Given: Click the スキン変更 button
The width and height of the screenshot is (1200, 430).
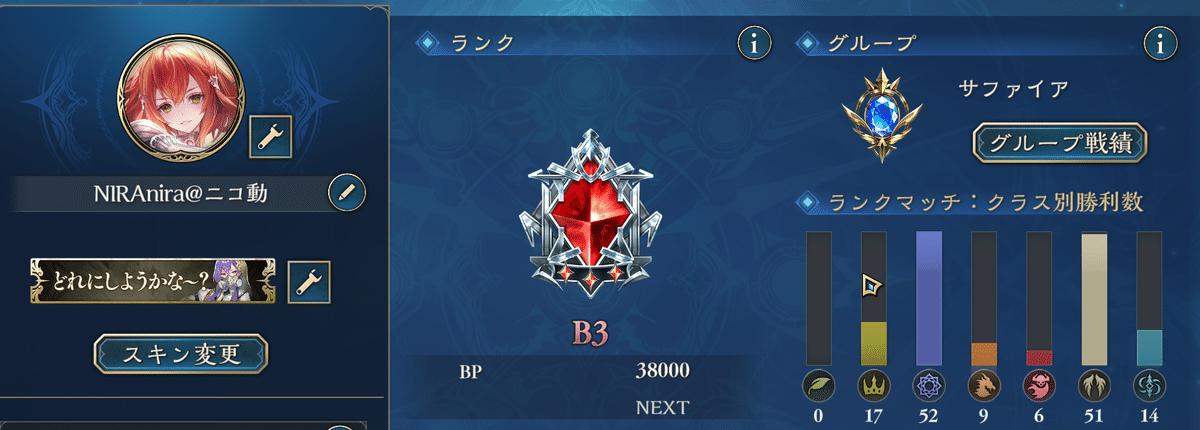Looking at the screenshot, I should 181,353.
